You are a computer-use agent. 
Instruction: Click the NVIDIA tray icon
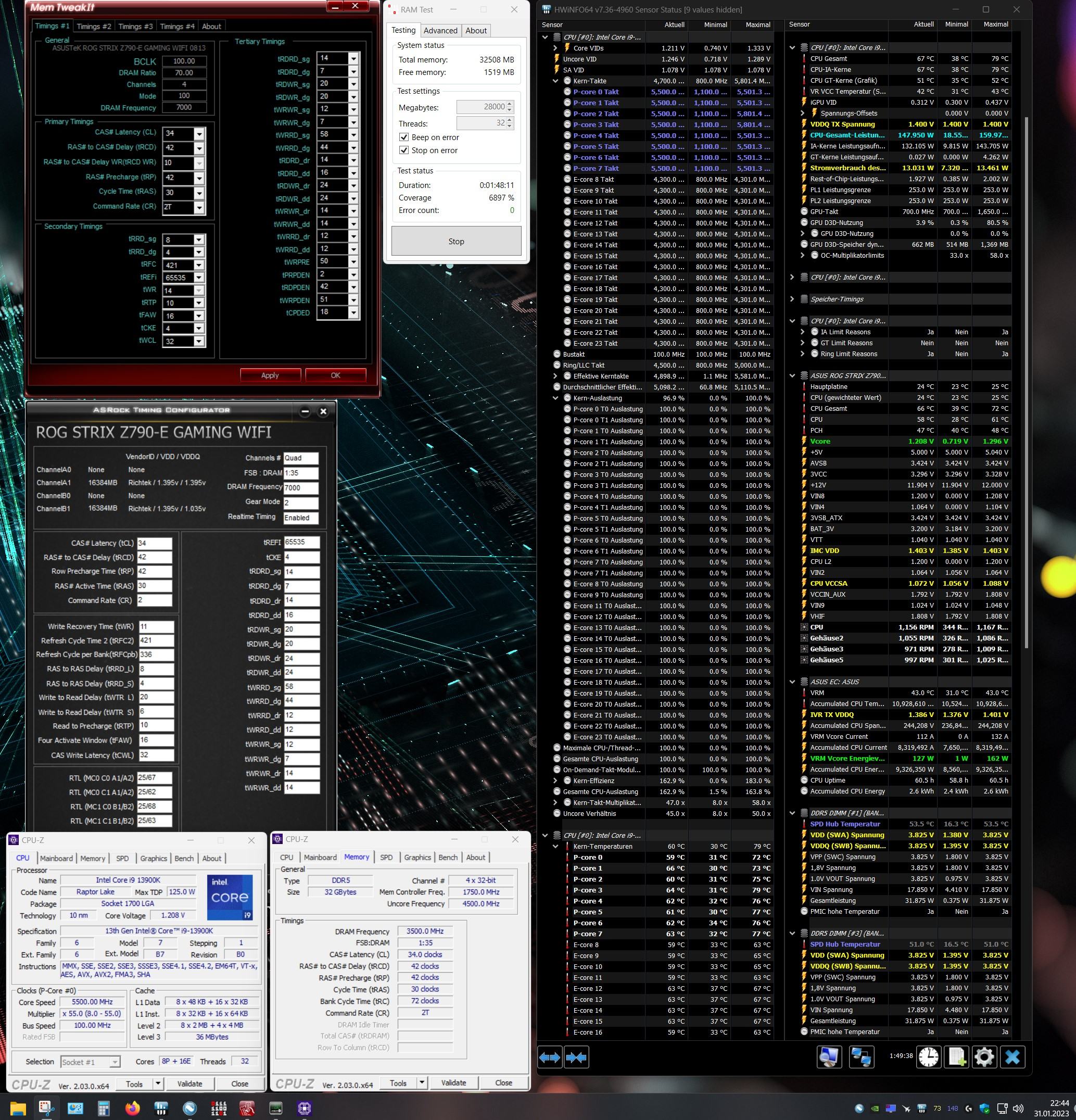point(875,1108)
